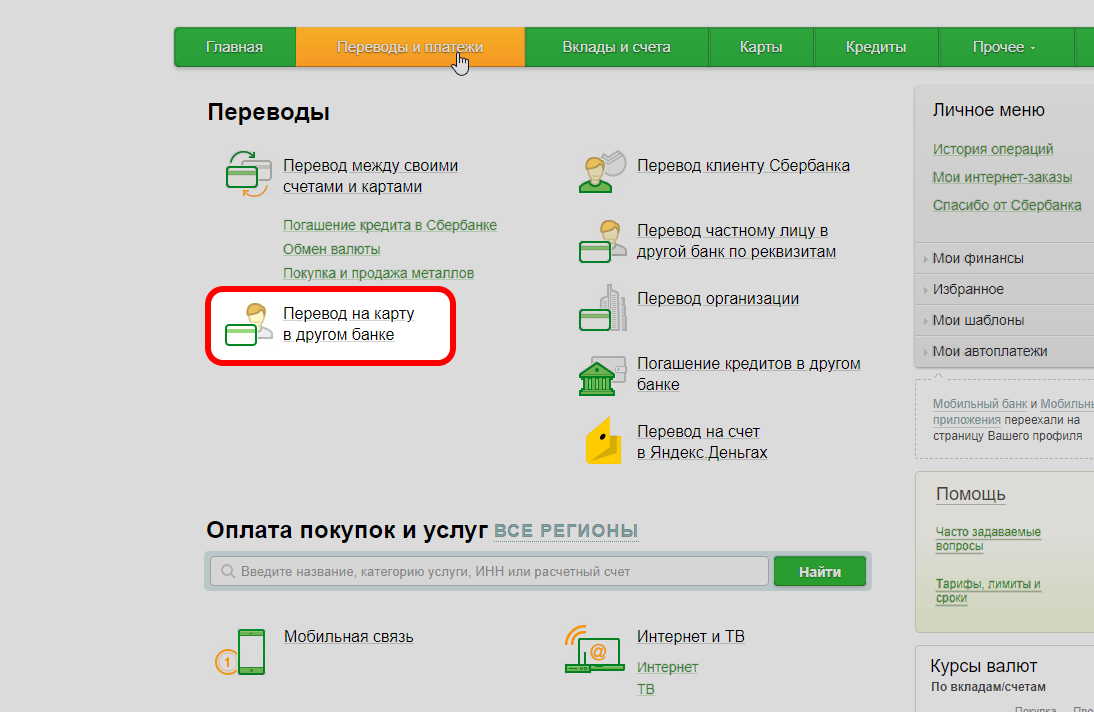
Task: Click the Sberbank client transfer person icon
Action: pyautogui.click(x=601, y=170)
